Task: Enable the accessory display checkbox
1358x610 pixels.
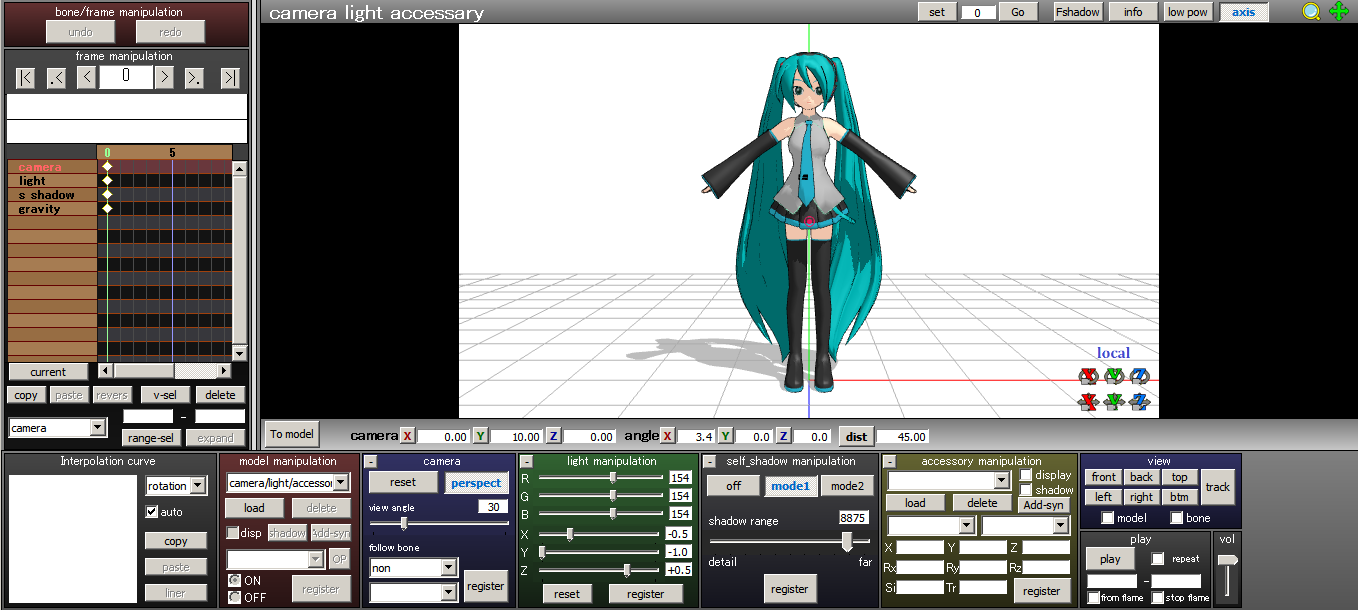Action: 1026,475
